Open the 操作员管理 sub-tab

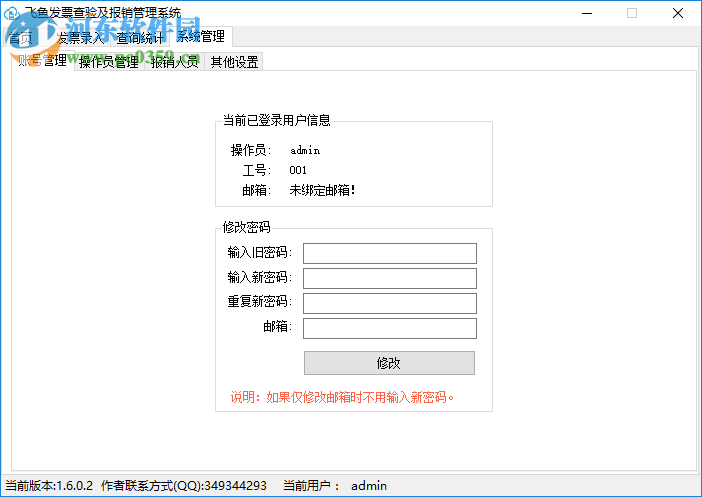(x=109, y=62)
